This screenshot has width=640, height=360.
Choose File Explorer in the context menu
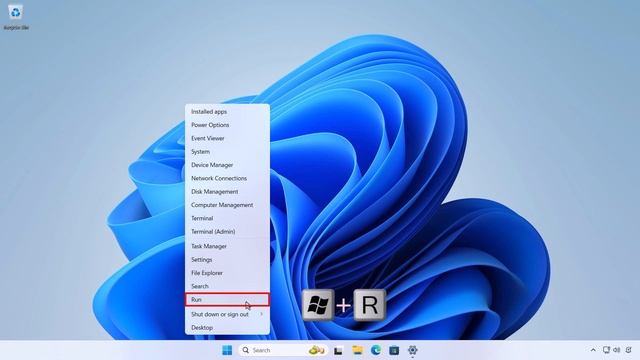[227, 273]
